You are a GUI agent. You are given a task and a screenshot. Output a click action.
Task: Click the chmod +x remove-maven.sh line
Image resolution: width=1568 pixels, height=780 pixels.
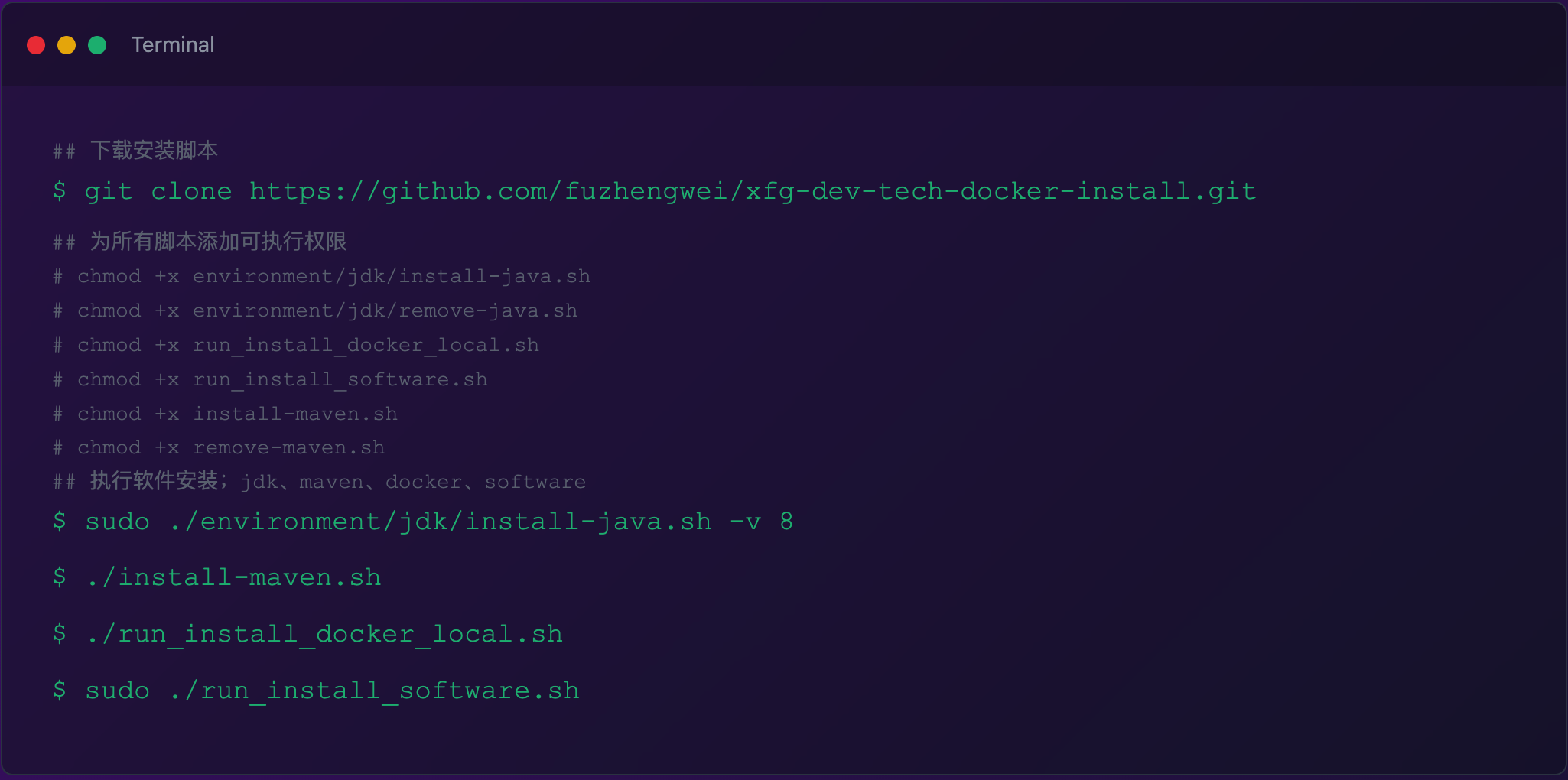tap(219, 447)
